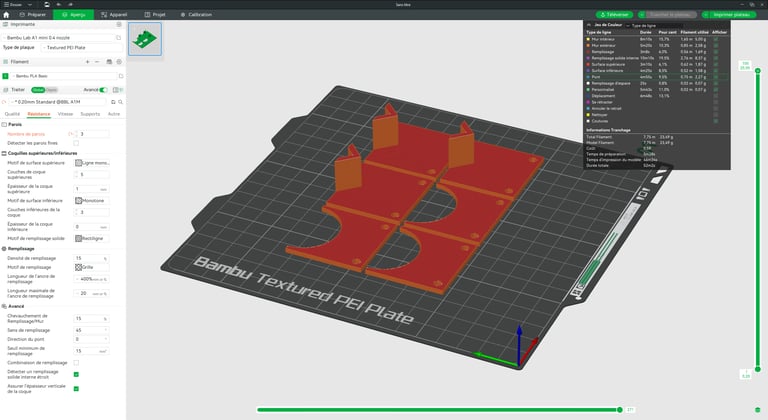Search process settings with the magnifier icon
Screen dimensions: 768x420
pos(120,102)
